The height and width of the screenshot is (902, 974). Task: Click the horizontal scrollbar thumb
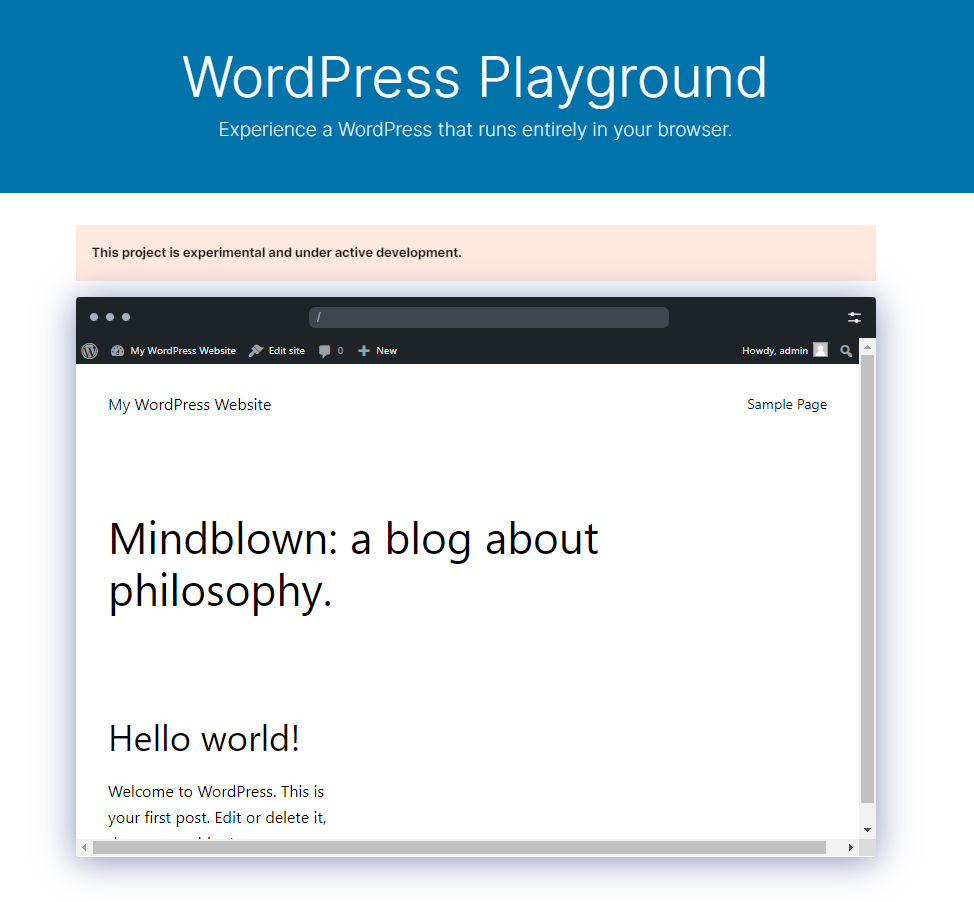(x=458, y=848)
